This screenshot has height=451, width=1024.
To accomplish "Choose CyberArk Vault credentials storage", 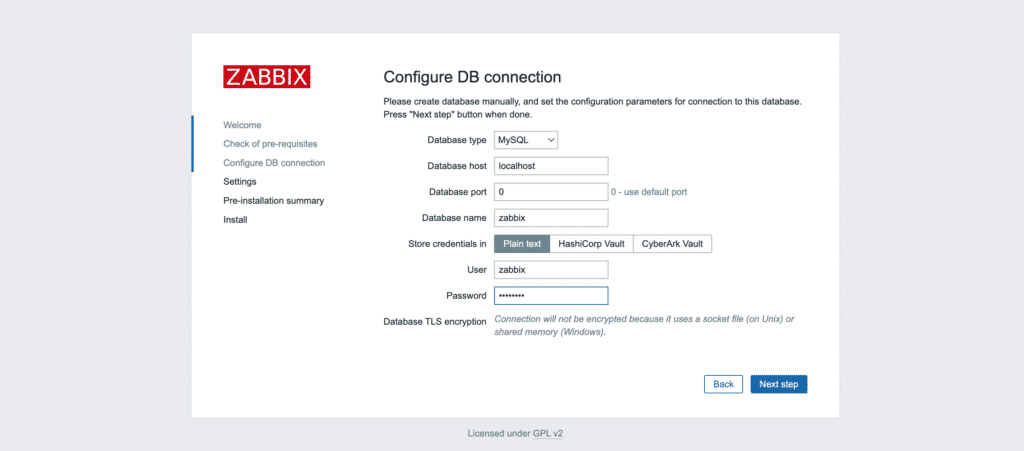I will (673, 244).
